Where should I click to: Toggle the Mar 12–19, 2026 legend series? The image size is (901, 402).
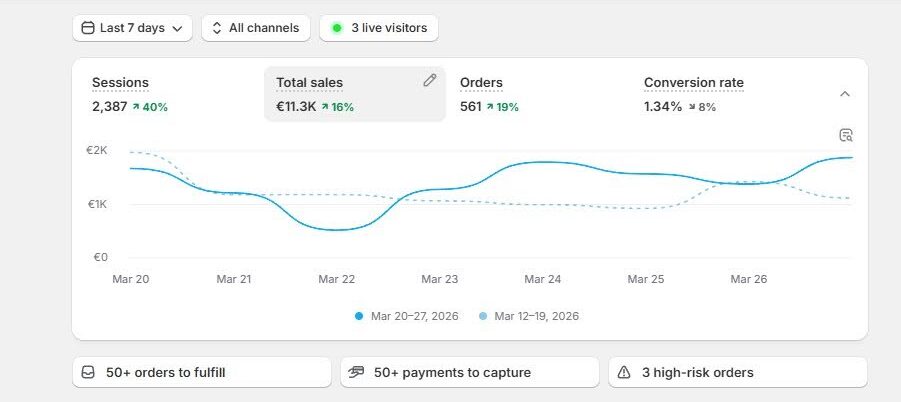[529, 316]
